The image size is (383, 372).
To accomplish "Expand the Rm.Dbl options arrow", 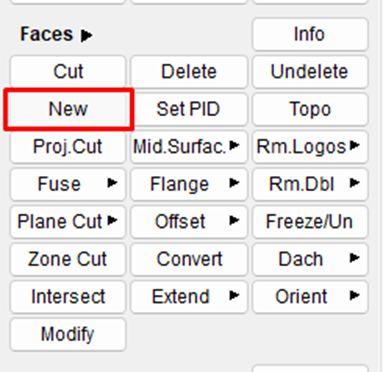I will pos(355,183).
